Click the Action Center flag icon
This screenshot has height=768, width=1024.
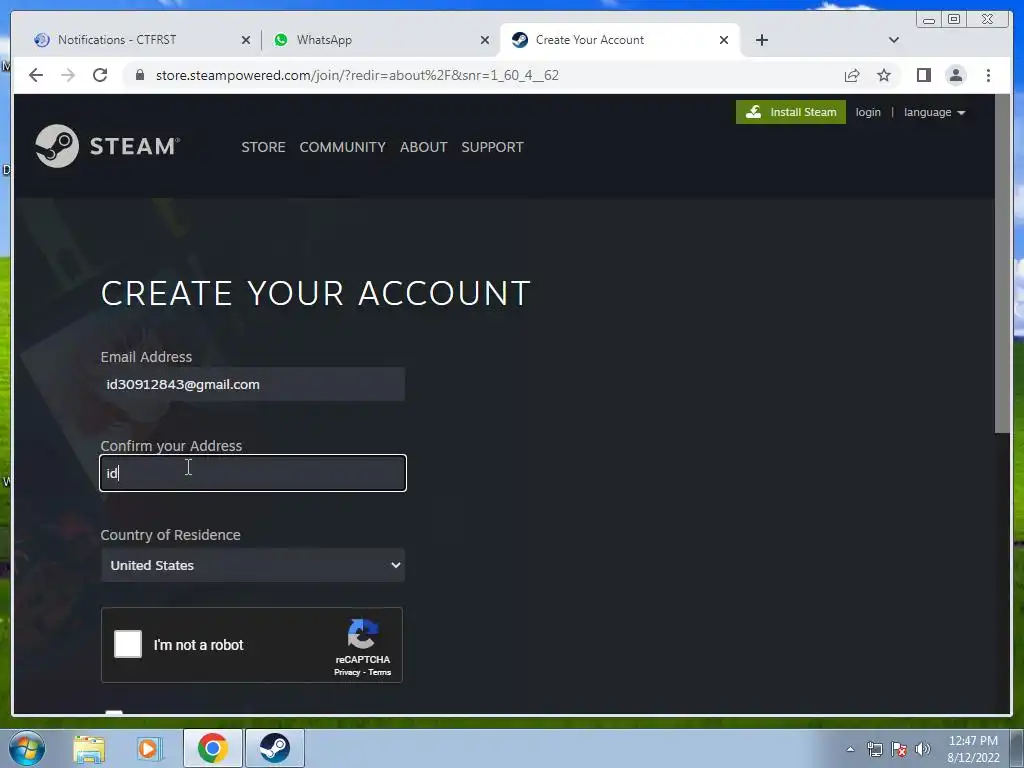(x=899, y=749)
